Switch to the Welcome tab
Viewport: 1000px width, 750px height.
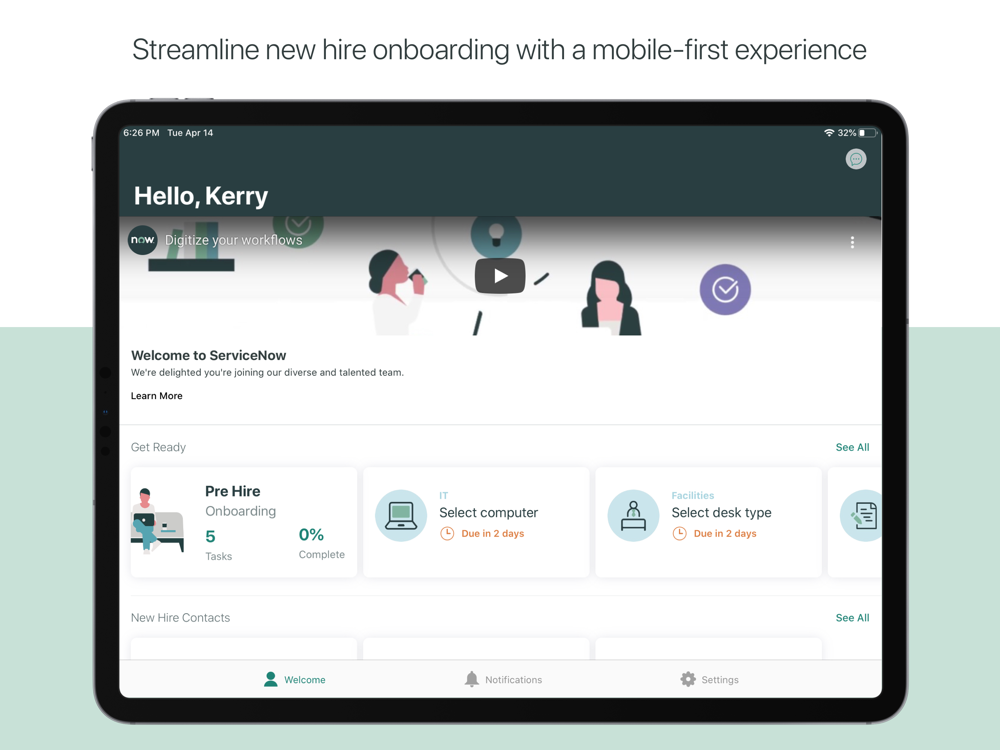[295, 679]
